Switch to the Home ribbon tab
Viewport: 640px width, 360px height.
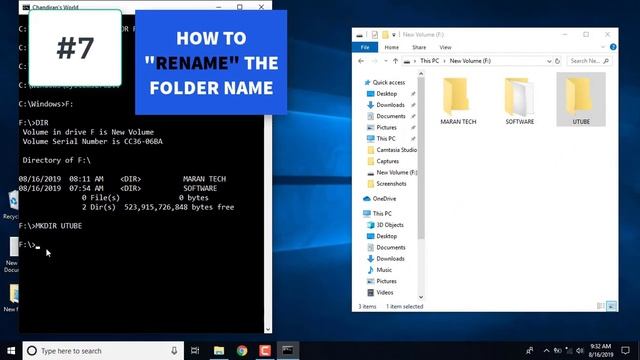[x=391, y=47]
